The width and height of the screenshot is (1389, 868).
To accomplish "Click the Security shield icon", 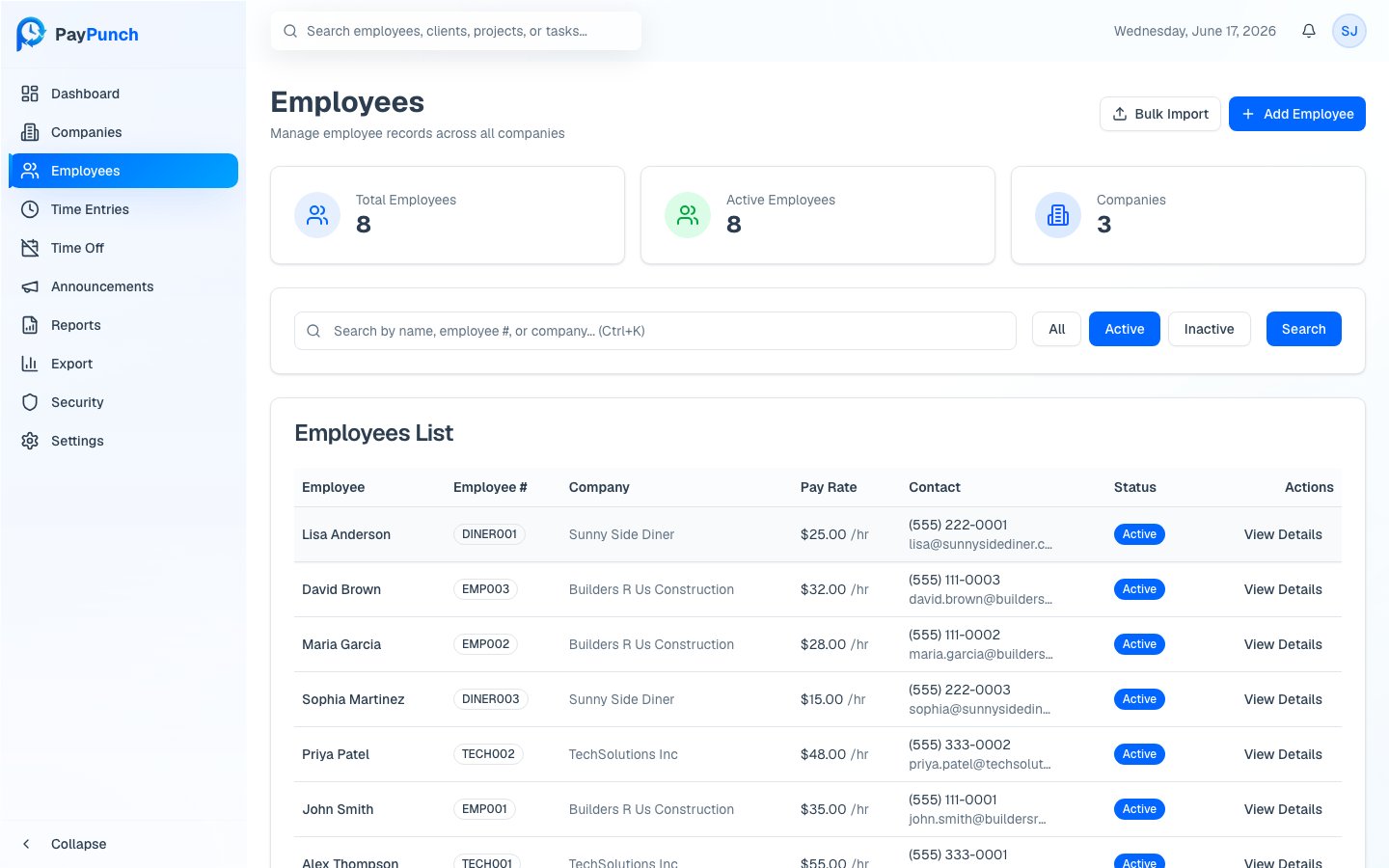I will [30, 402].
